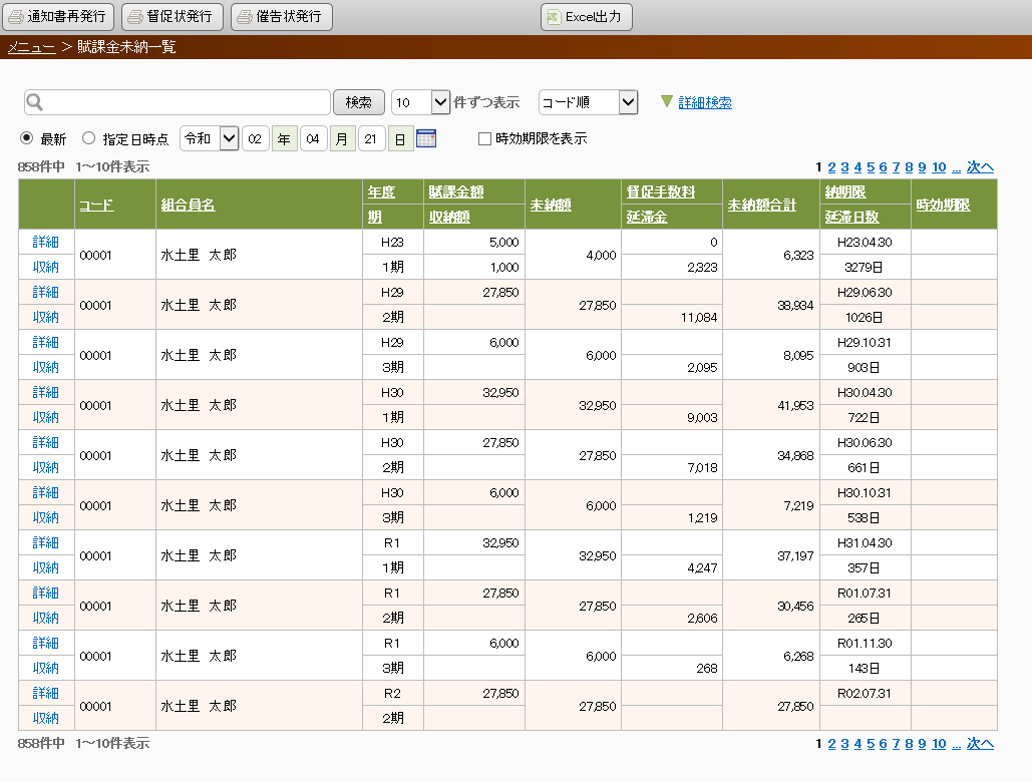Click the month input field showing 04
This screenshot has height=782, width=1032.
point(313,139)
